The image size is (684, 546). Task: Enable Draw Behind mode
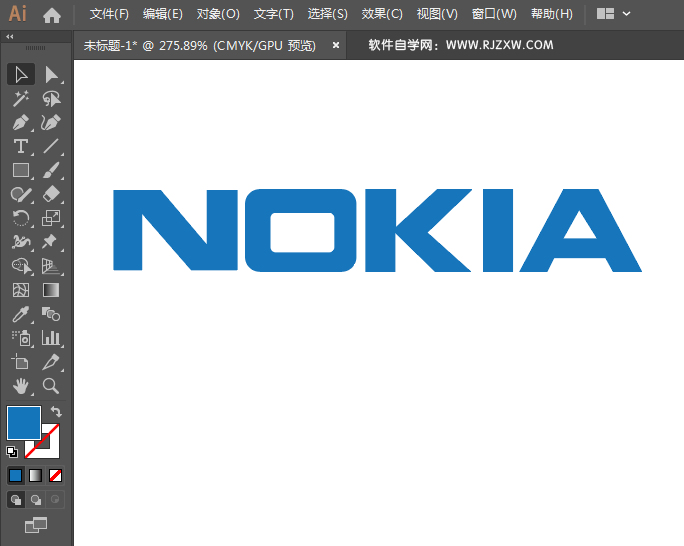[x=36, y=500]
